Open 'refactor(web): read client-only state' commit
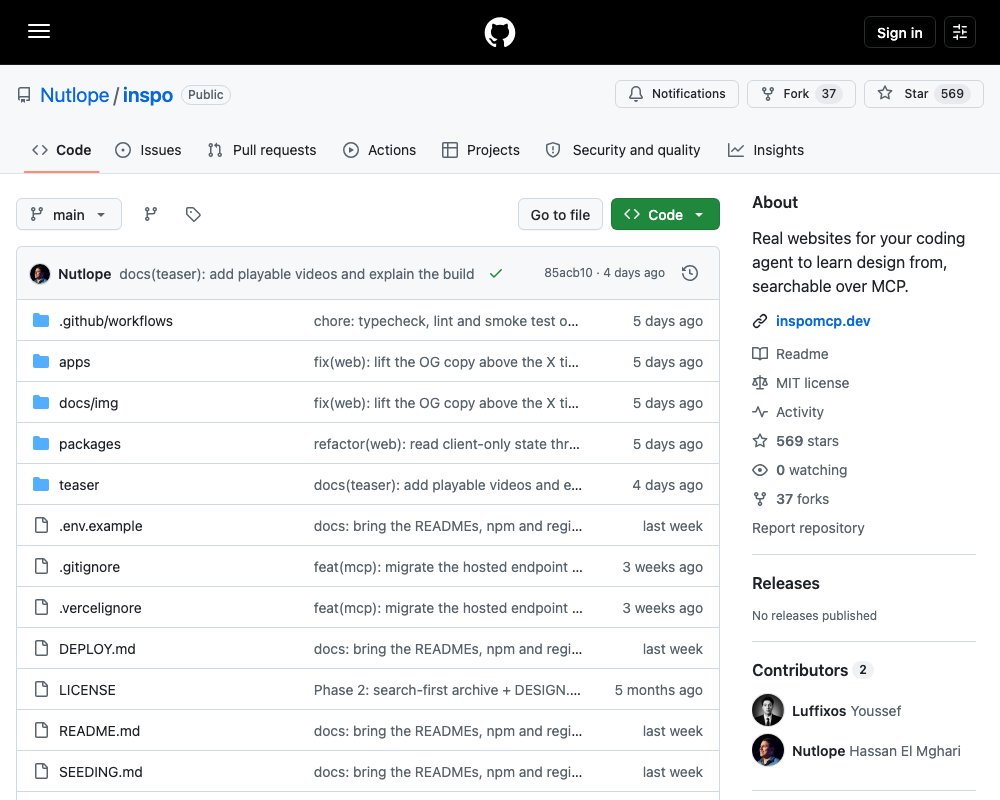The image size is (1000, 800). [x=446, y=443]
